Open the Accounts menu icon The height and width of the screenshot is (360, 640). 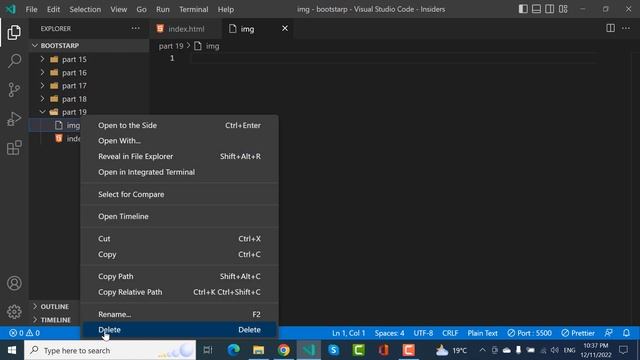coord(14,283)
